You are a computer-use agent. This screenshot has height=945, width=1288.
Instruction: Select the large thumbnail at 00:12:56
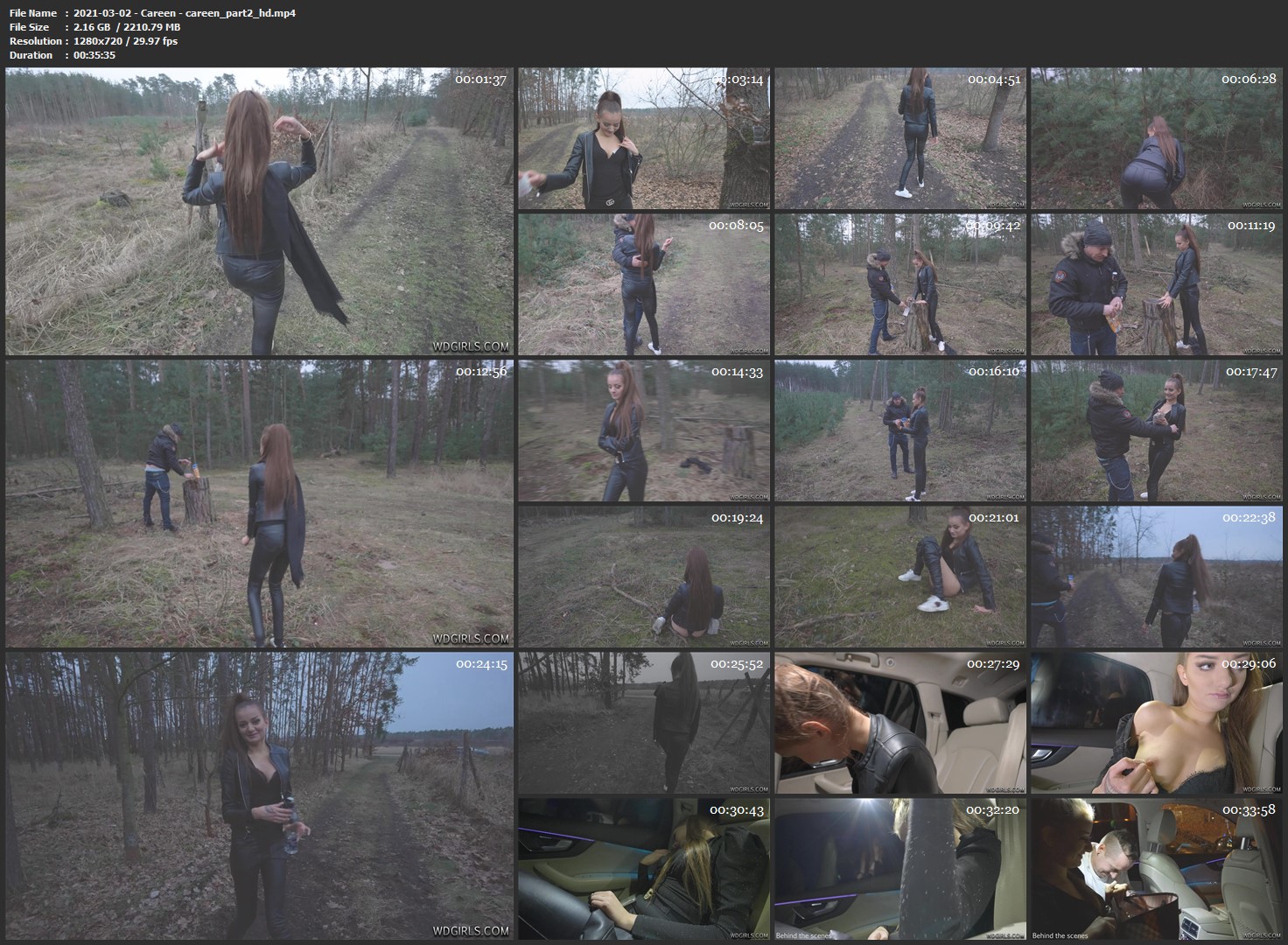point(259,503)
